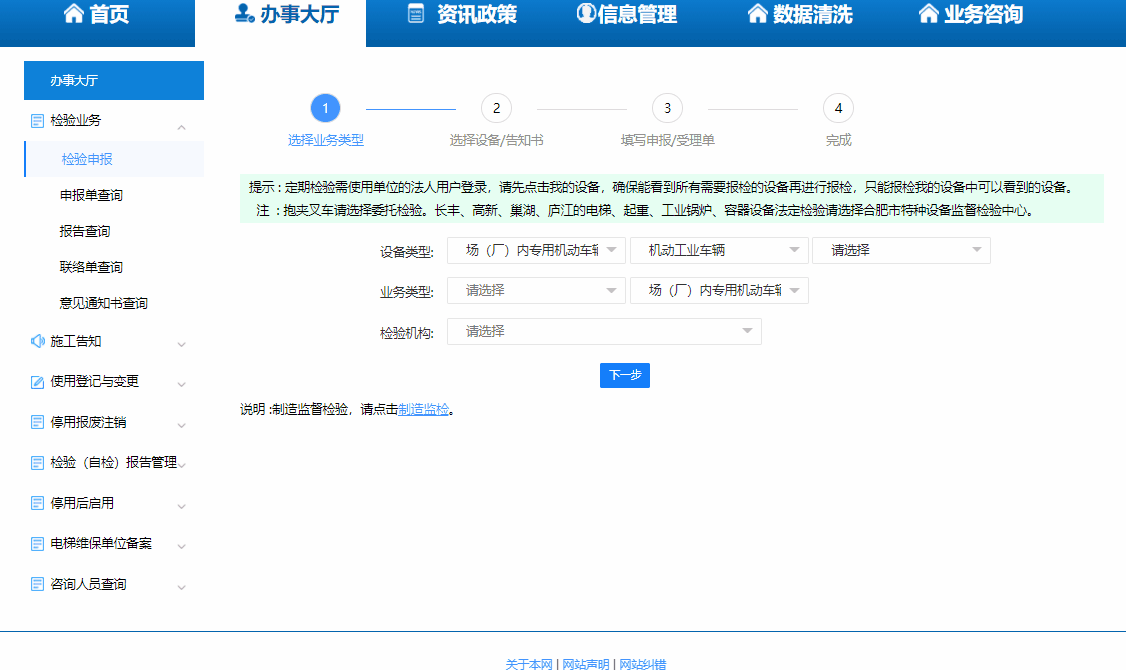Click the list icon beside 检验业务
This screenshot has width=1126, height=670.
pyautogui.click(x=37, y=121)
